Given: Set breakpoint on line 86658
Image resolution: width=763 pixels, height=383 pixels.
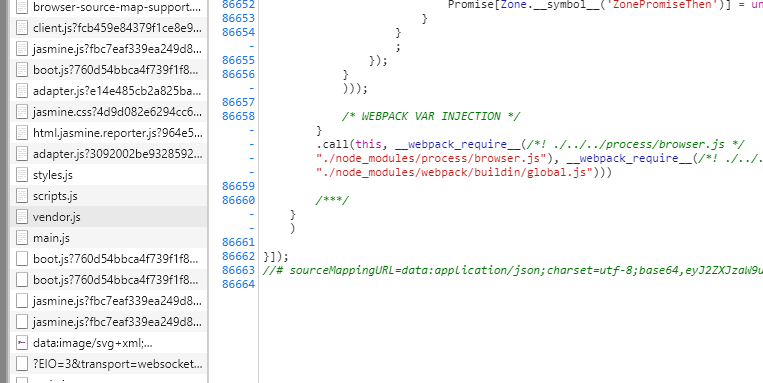Looking at the screenshot, I should point(238,116).
